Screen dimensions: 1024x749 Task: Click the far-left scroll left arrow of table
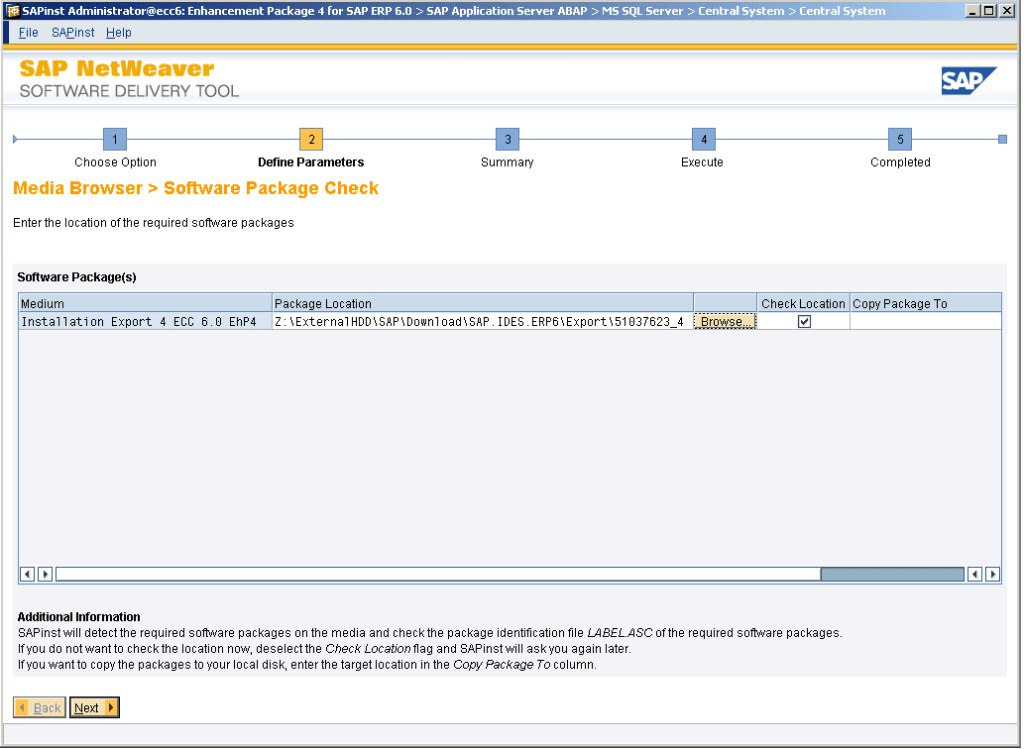click(x=27, y=574)
